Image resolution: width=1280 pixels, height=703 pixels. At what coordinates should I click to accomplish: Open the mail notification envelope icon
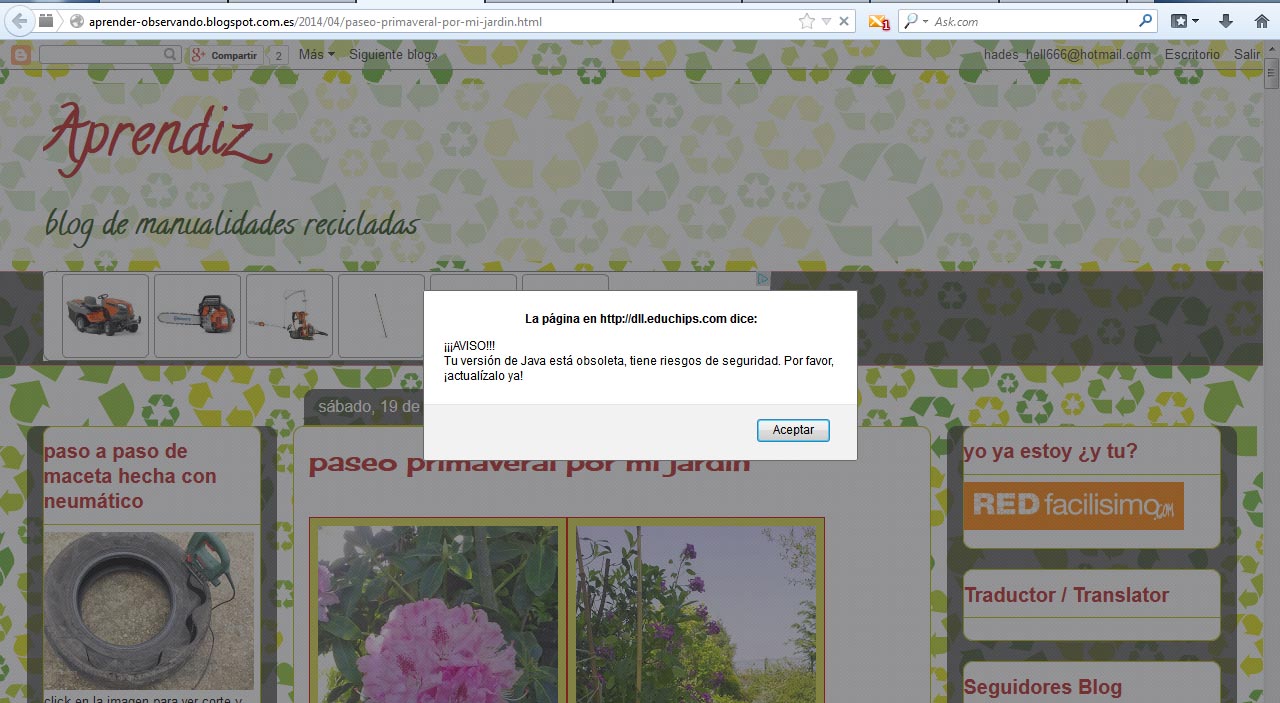(879, 21)
